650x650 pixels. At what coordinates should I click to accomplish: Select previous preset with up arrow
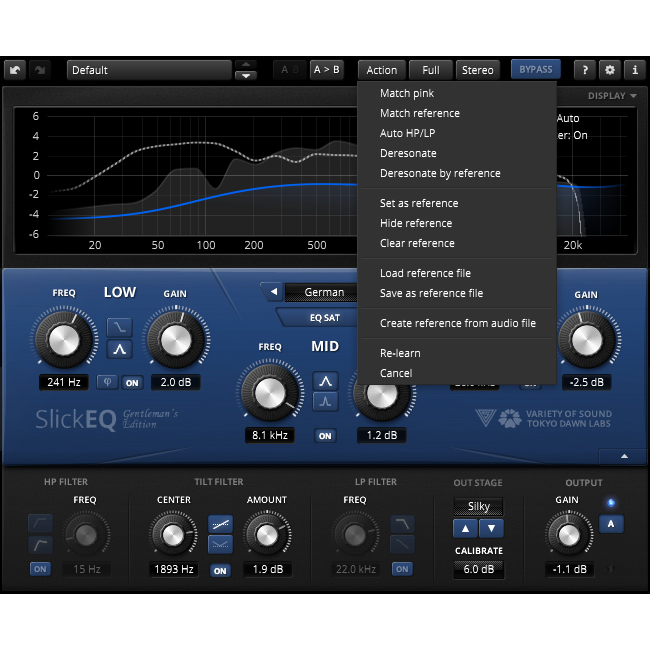coord(246,64)
